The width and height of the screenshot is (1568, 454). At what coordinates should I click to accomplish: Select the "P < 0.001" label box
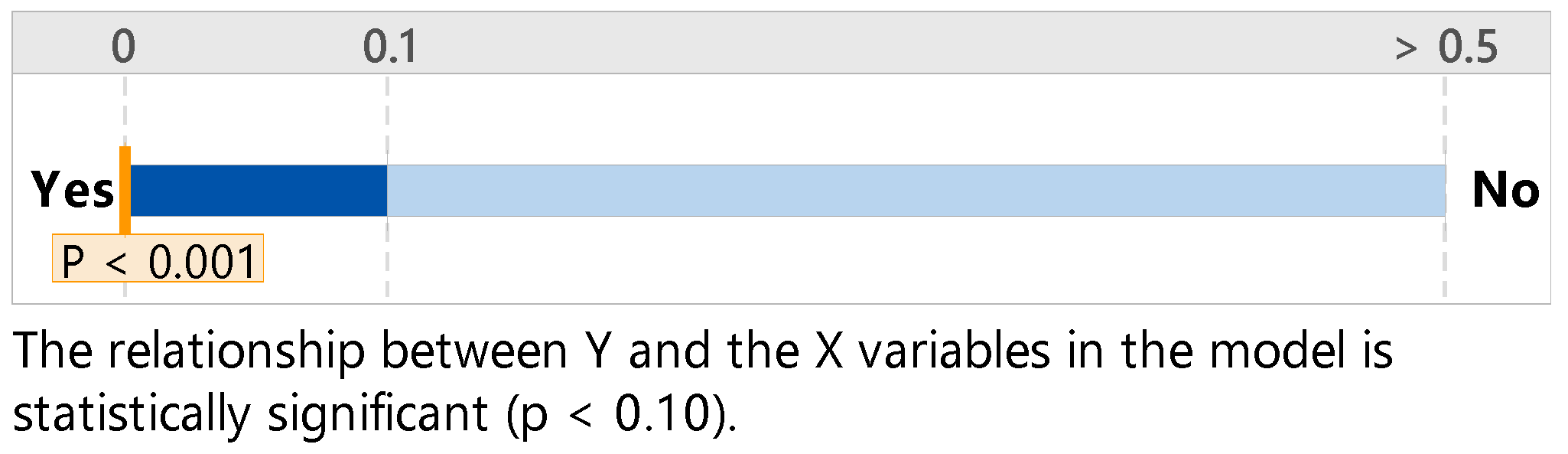[x=158, y=260]
